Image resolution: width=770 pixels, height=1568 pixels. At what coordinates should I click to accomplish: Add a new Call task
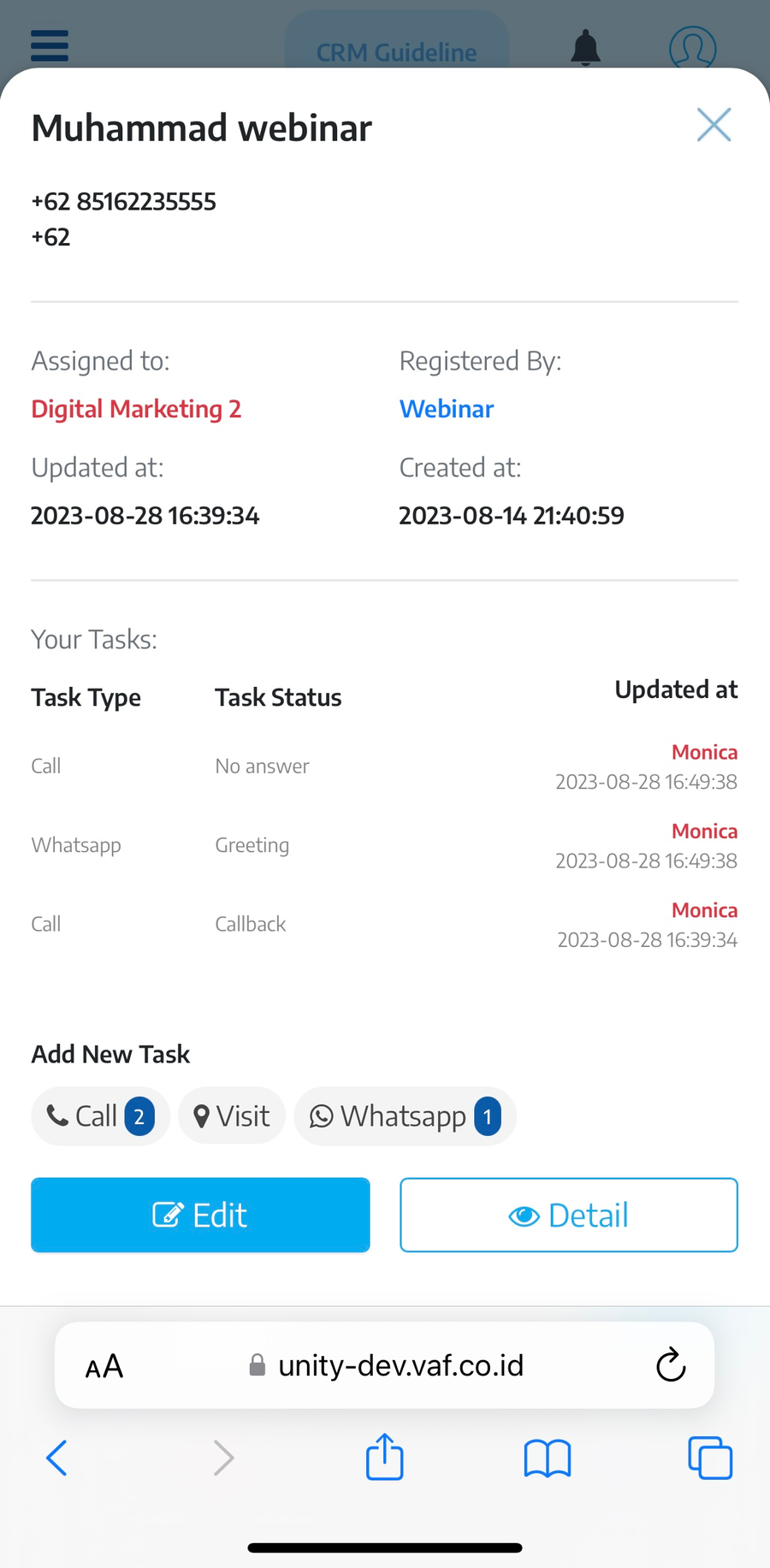(100, 1116)
